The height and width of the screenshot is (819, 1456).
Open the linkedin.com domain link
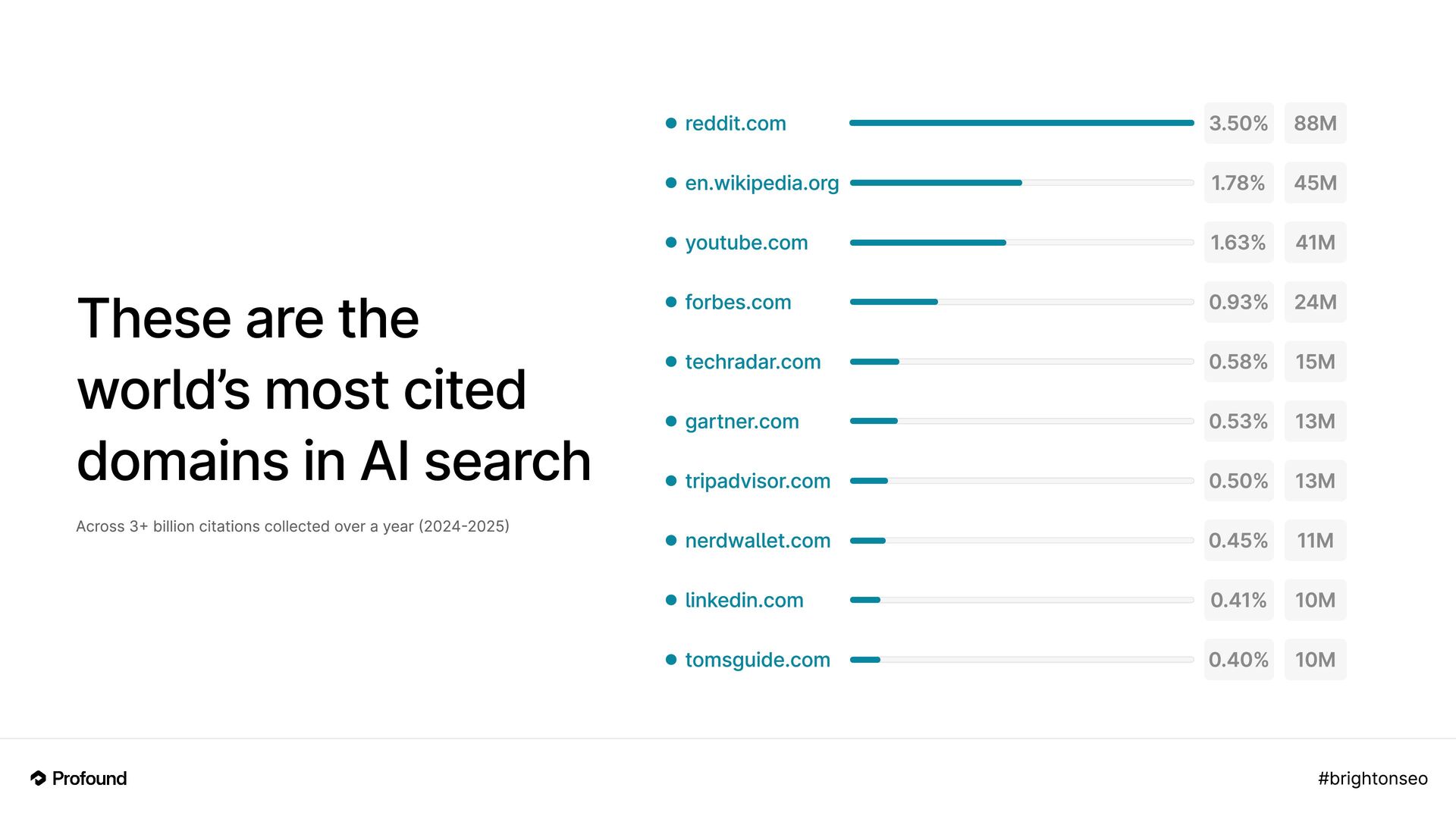tap(744, 600)
